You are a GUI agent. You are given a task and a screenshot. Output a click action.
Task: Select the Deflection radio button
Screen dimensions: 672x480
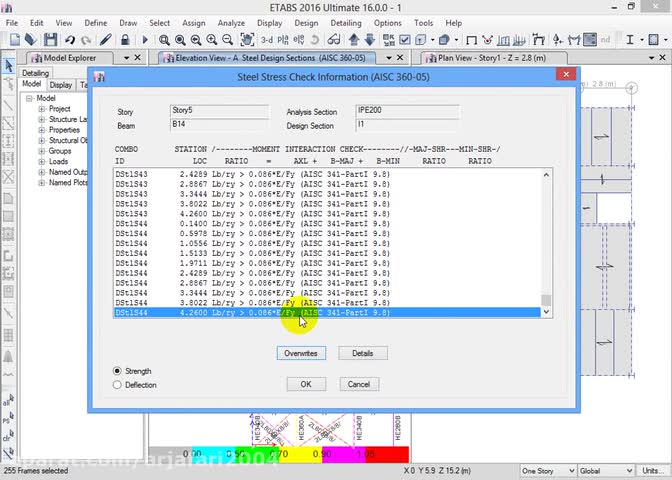(117, 385)
